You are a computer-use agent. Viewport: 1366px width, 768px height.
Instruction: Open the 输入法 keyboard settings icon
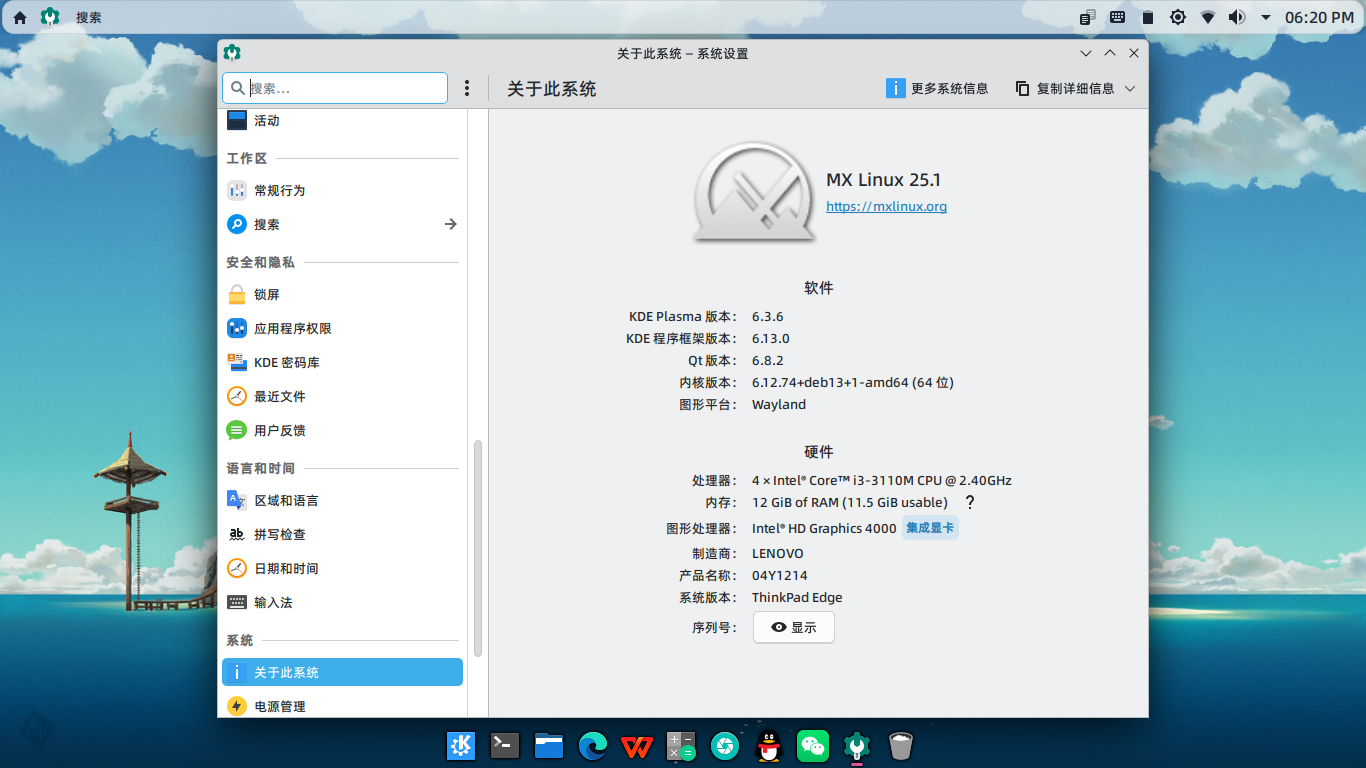pyautogui.click(x=236, y=602)
